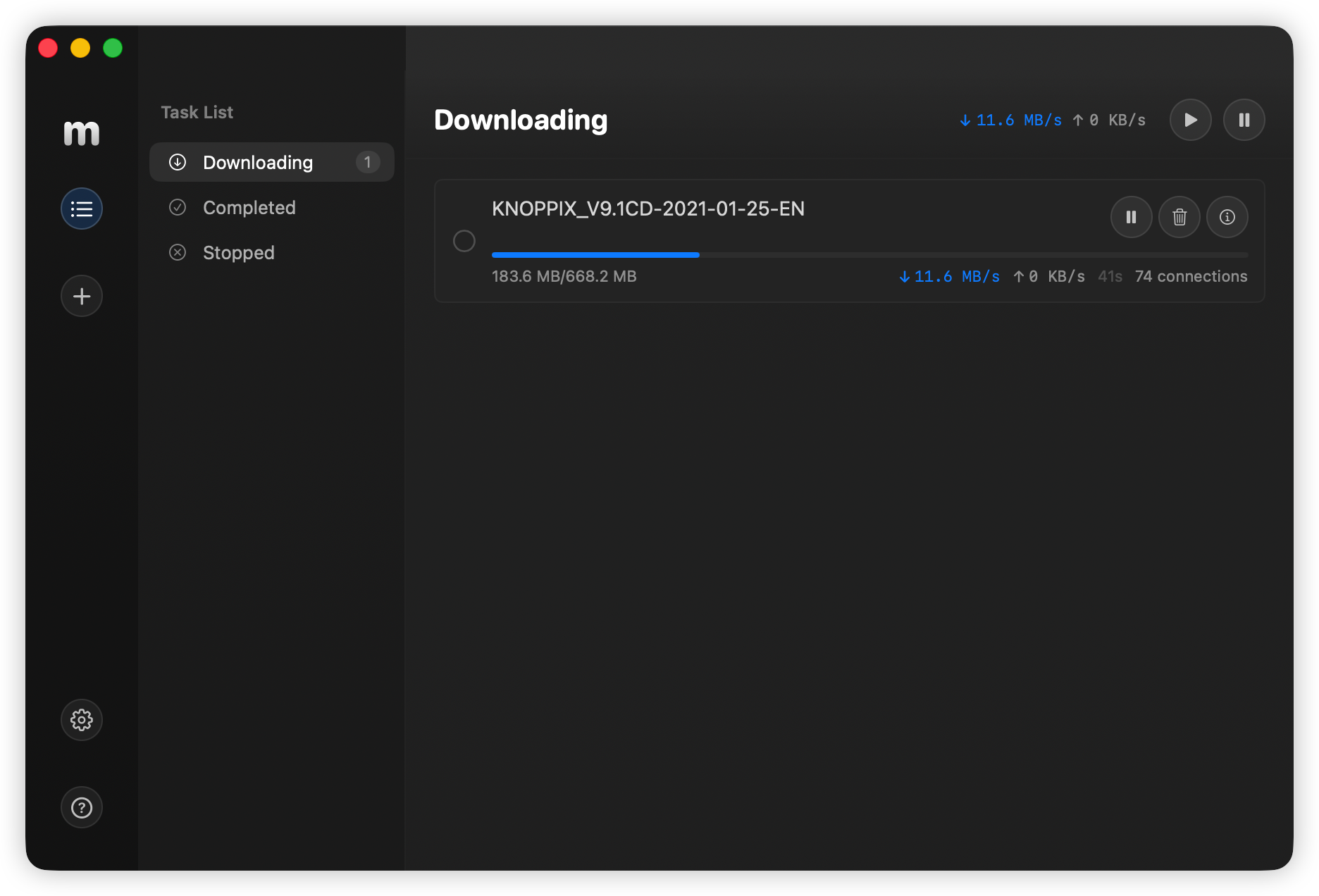Select the KNOPPIX task checkbox circle
This screenshot has width=1319, height=896.
coord(464,241)
